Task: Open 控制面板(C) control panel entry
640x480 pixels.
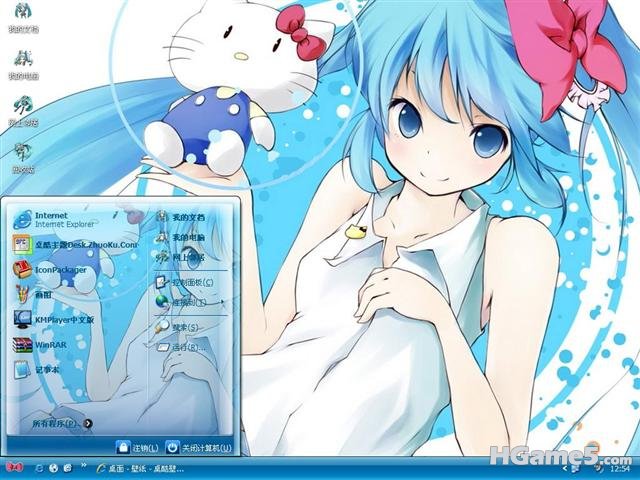Action: click(184, 282)
